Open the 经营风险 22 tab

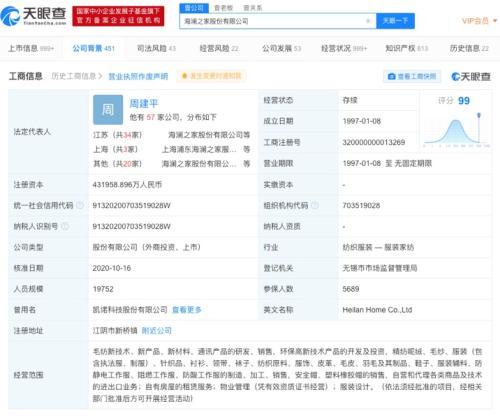click(219, 48)
